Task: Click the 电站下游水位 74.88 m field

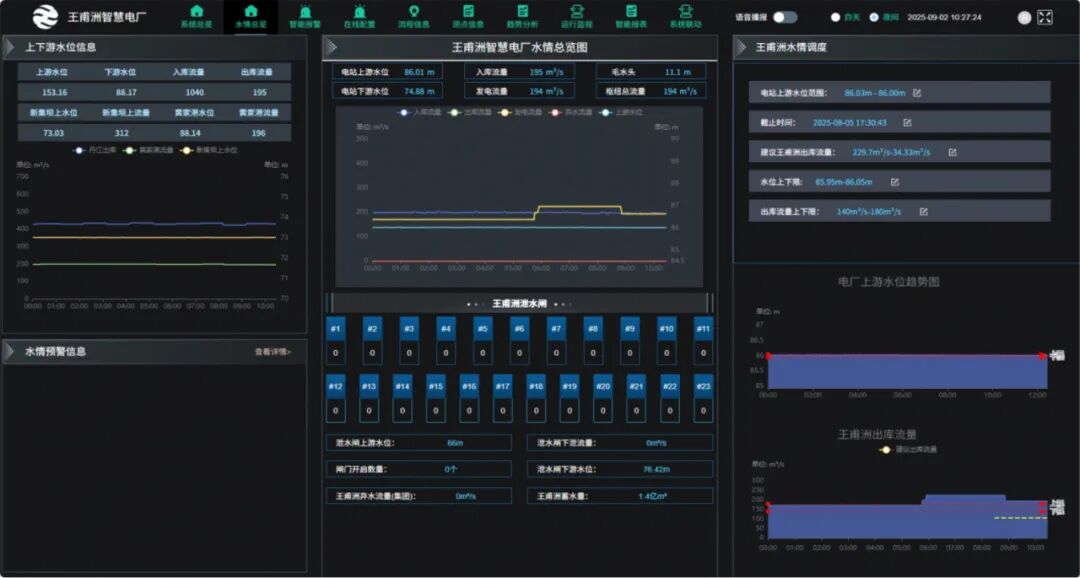Action: [387, 91]
